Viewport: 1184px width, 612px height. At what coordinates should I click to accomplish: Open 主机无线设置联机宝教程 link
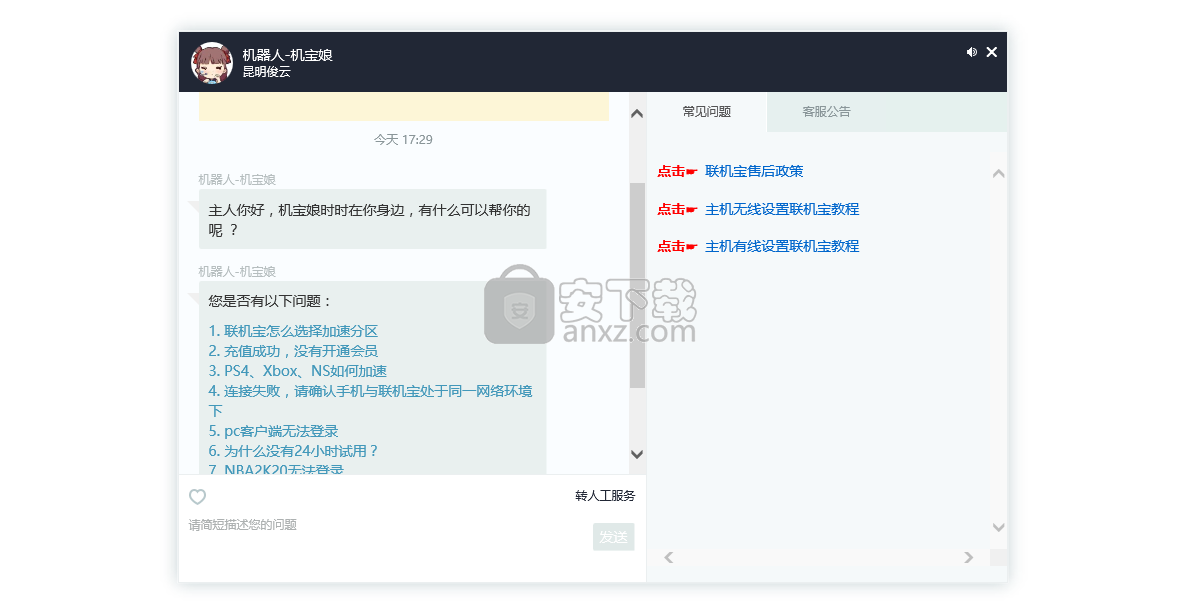pyautogui.click(x=782, y=209)
